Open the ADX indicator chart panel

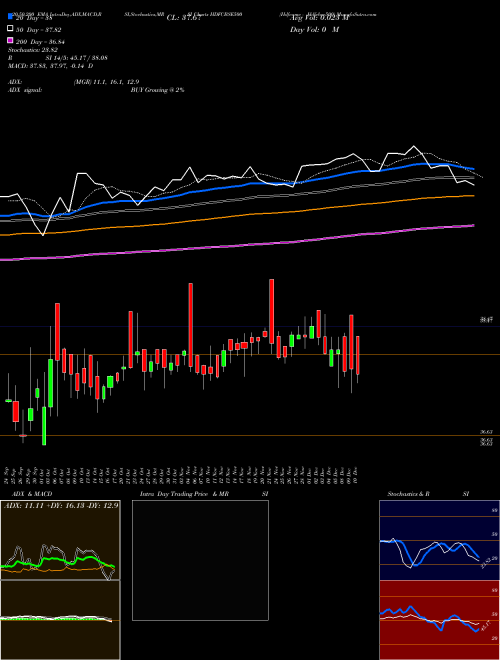60,540
